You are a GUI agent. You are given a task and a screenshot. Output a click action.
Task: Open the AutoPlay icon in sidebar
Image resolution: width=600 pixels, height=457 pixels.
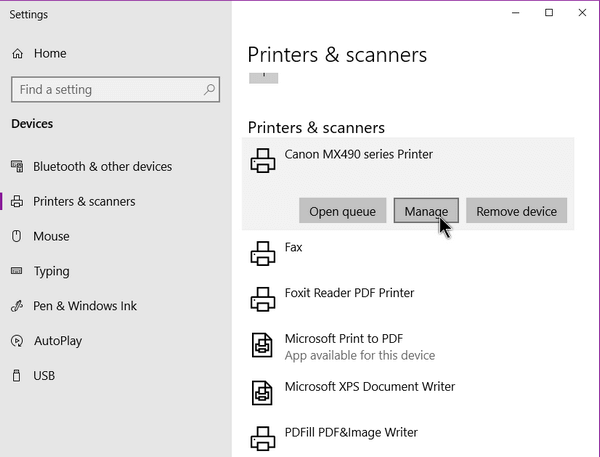coord(17,341)
